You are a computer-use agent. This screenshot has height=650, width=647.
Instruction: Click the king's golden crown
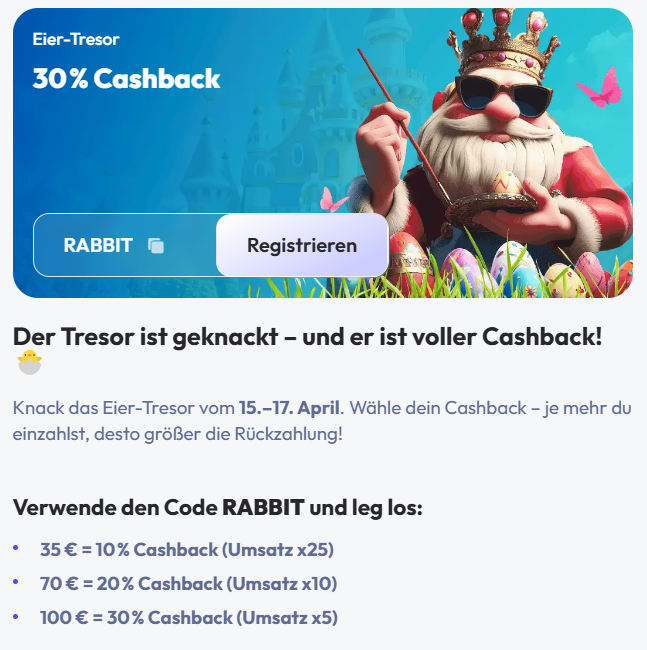[x=503, y=44]
